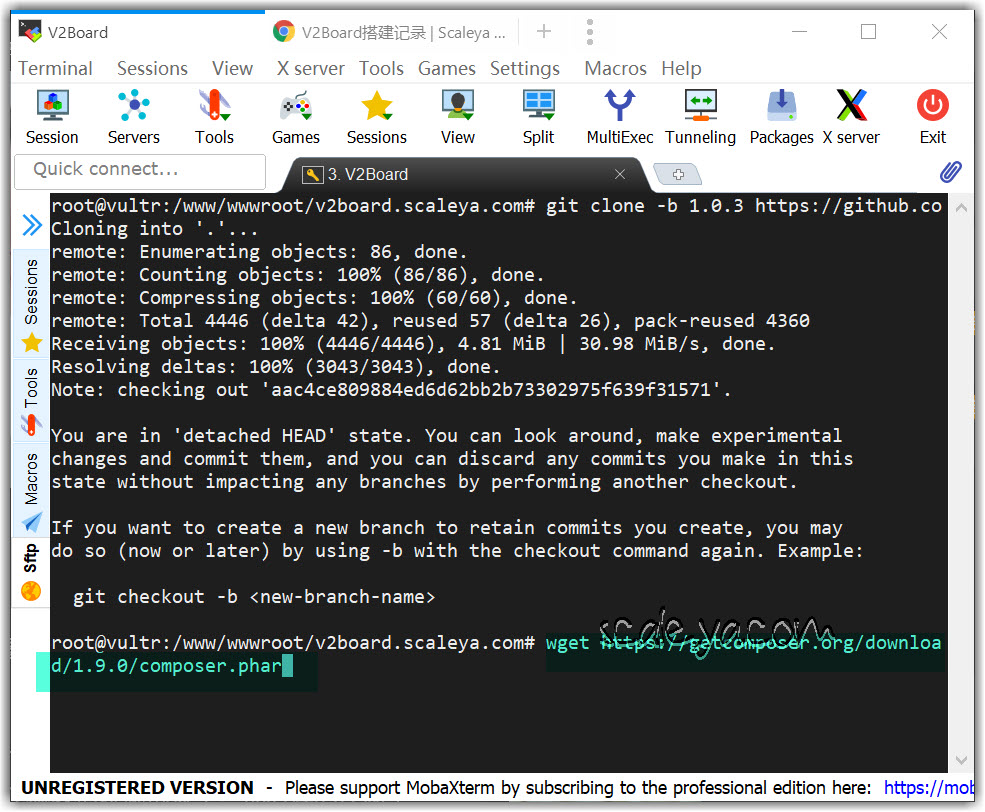Launch the MultiExec mode icon
This screenshot has width=985, height=812.
coord(619,116)
